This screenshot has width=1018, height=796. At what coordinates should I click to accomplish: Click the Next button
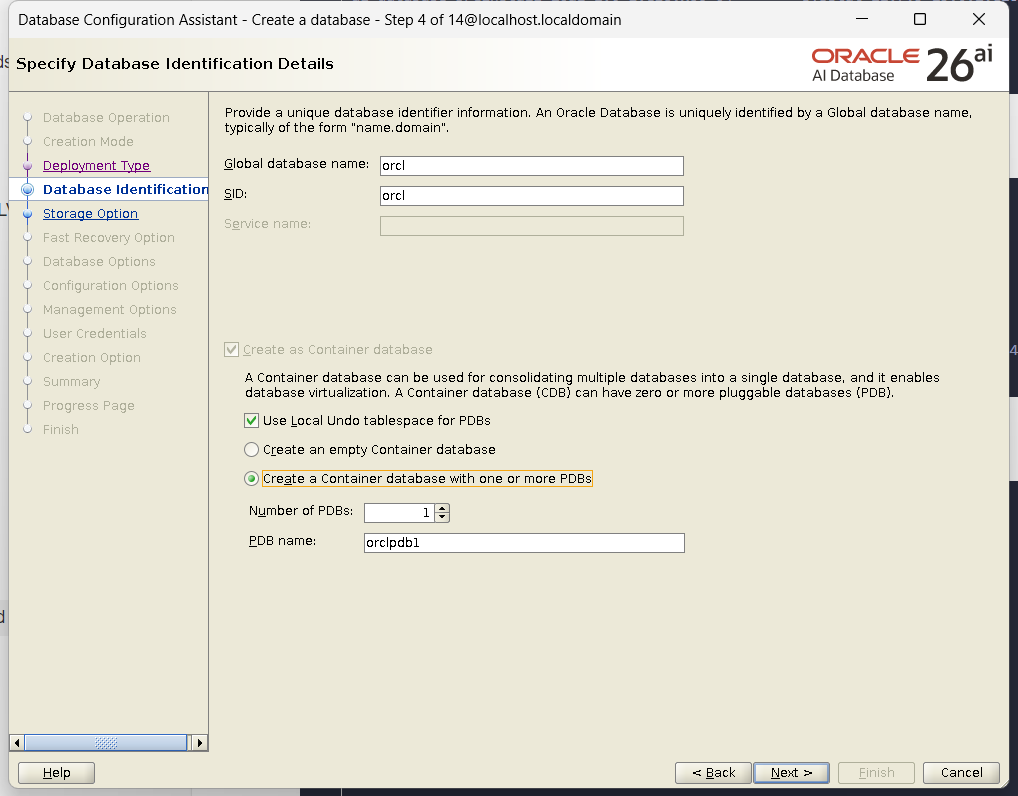tap(791, 773)
